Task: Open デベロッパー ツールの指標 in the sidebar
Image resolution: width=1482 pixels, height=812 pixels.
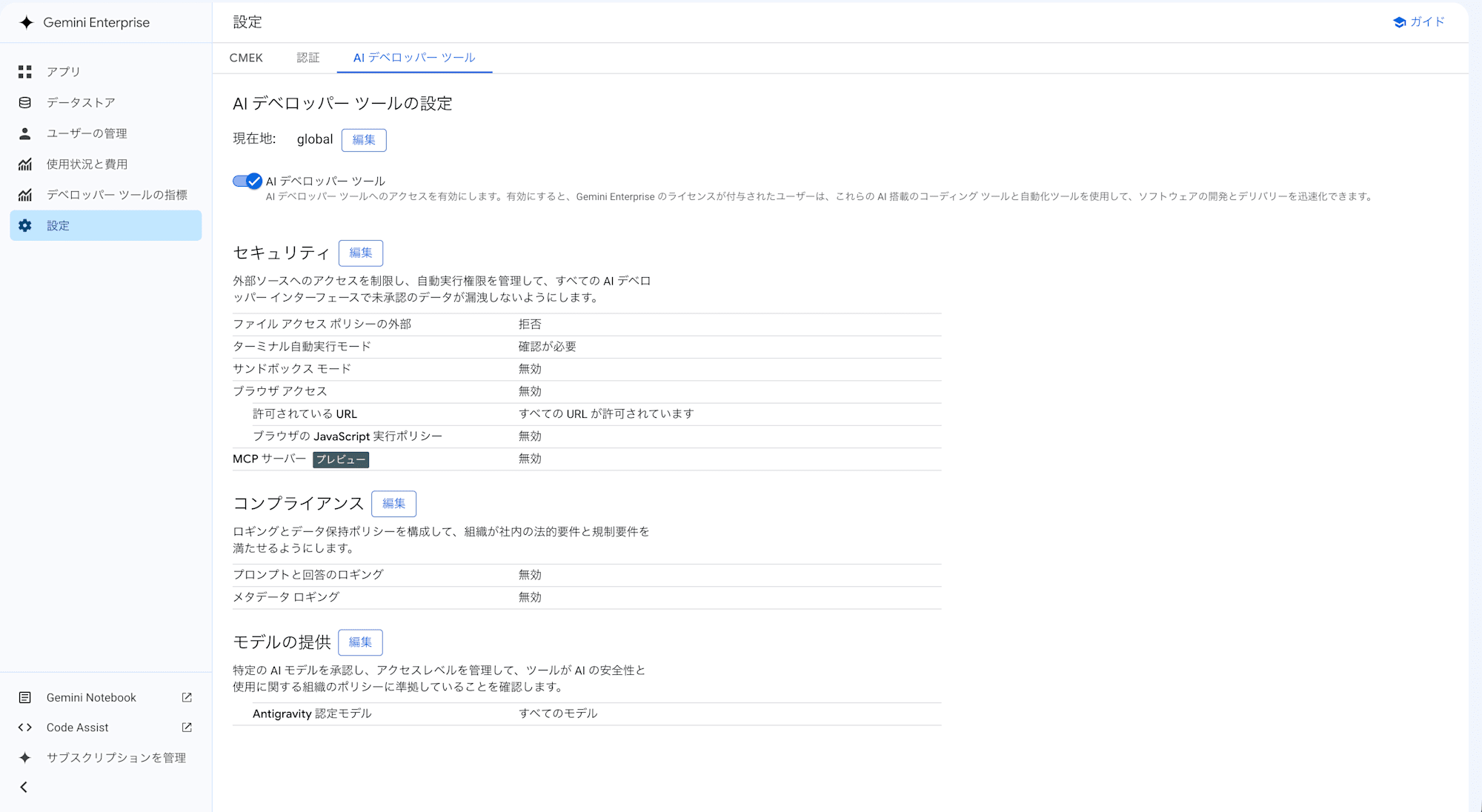Action: point(106,195)
